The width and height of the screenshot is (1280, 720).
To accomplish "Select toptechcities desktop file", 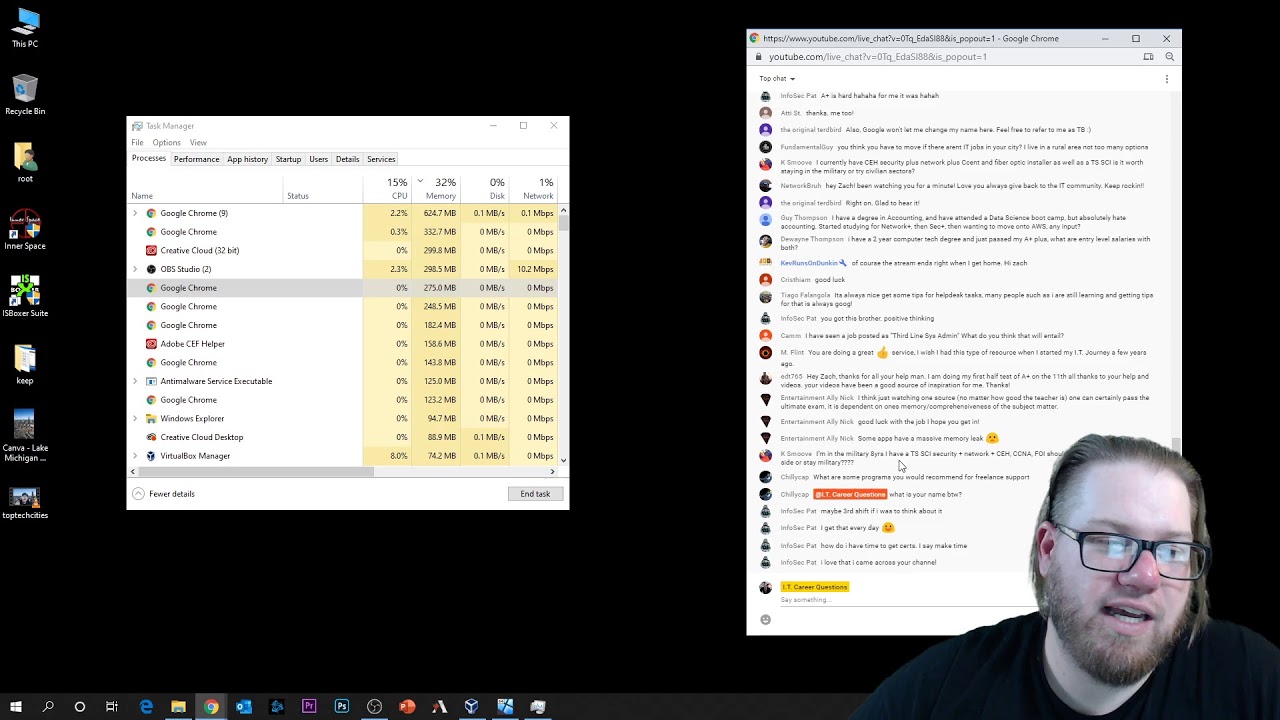I will pyautogui.click(x=25, y=504).
